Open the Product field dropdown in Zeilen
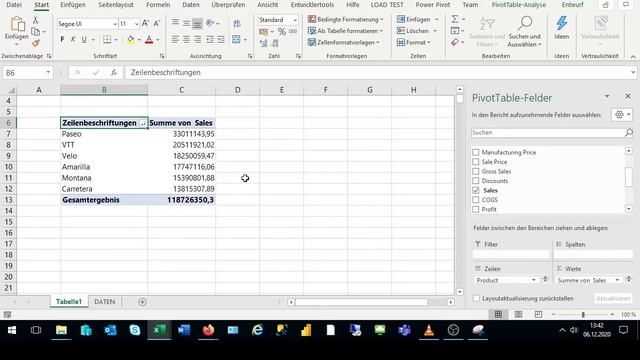Screen dimensions: 640x360 (533, 280)
